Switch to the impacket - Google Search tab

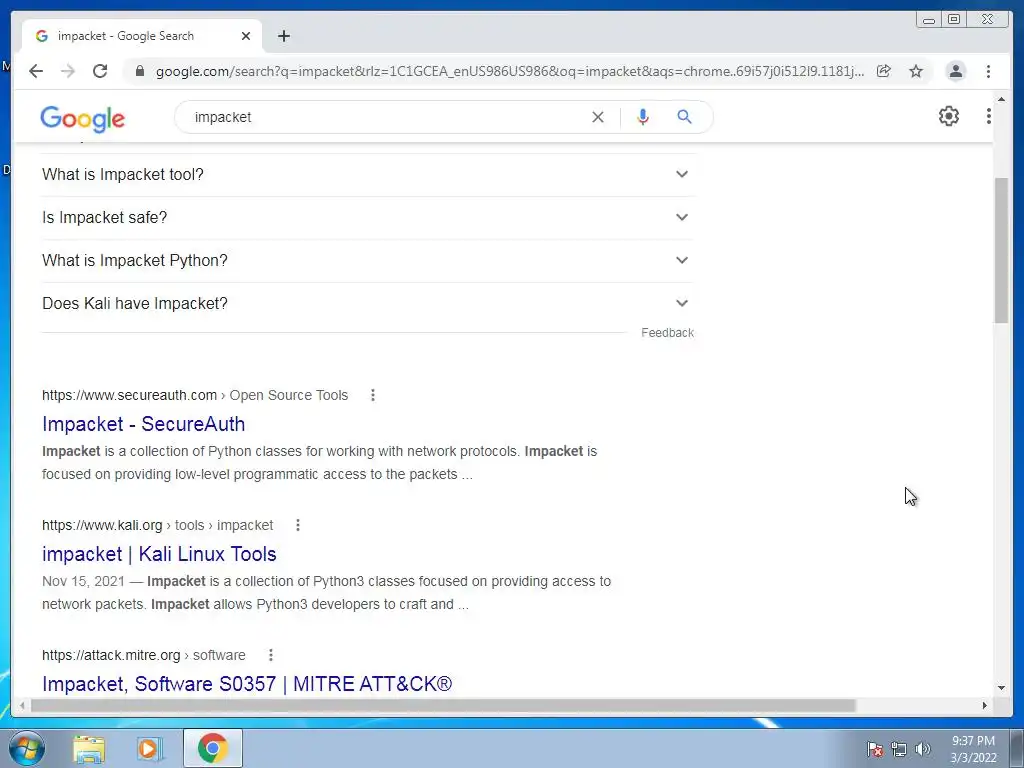[142, 36]
